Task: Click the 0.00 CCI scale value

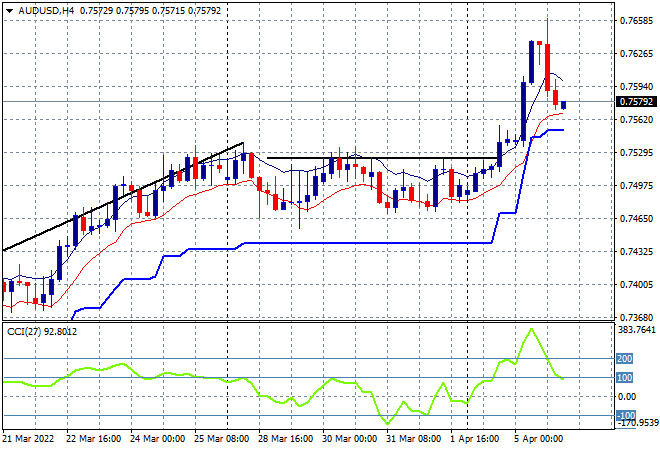Action: 627,397
